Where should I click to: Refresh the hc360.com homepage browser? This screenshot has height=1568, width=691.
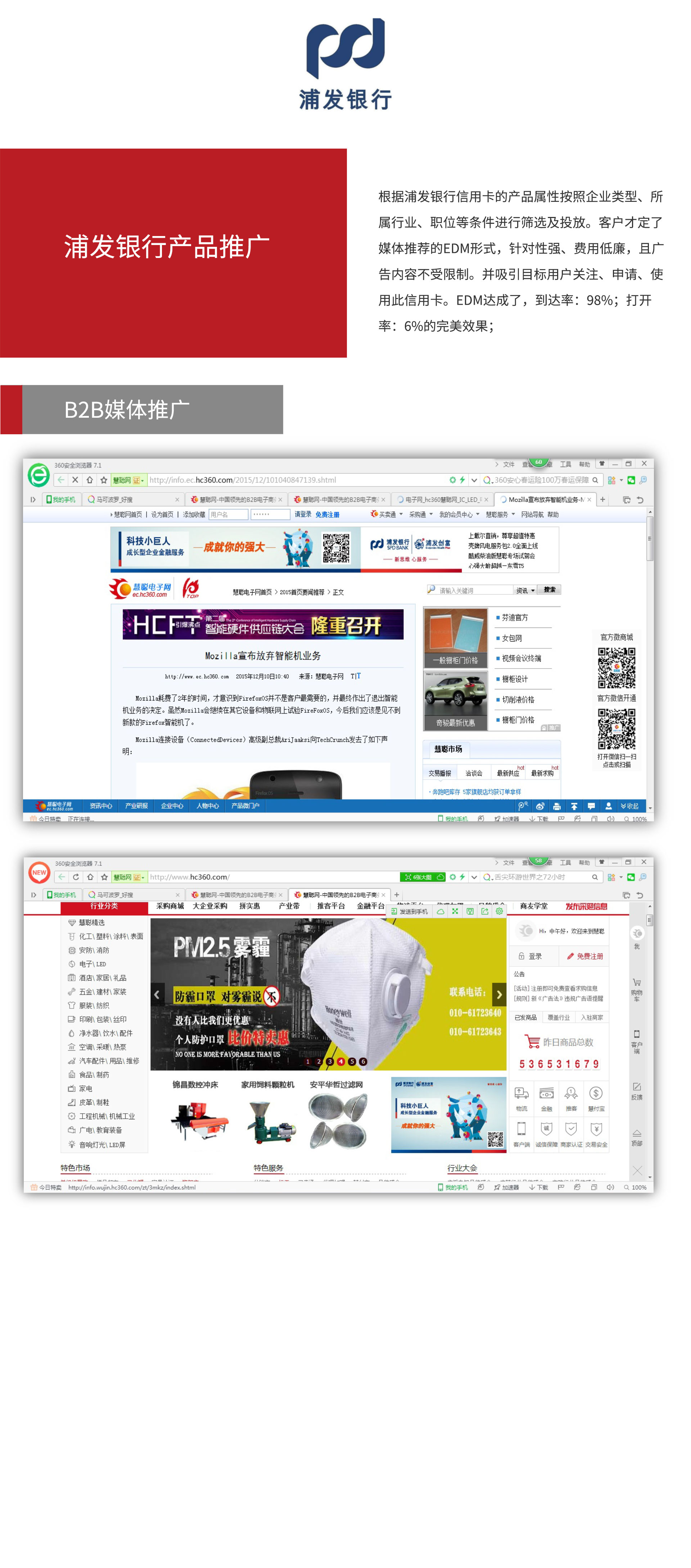(x=76, y=876)
